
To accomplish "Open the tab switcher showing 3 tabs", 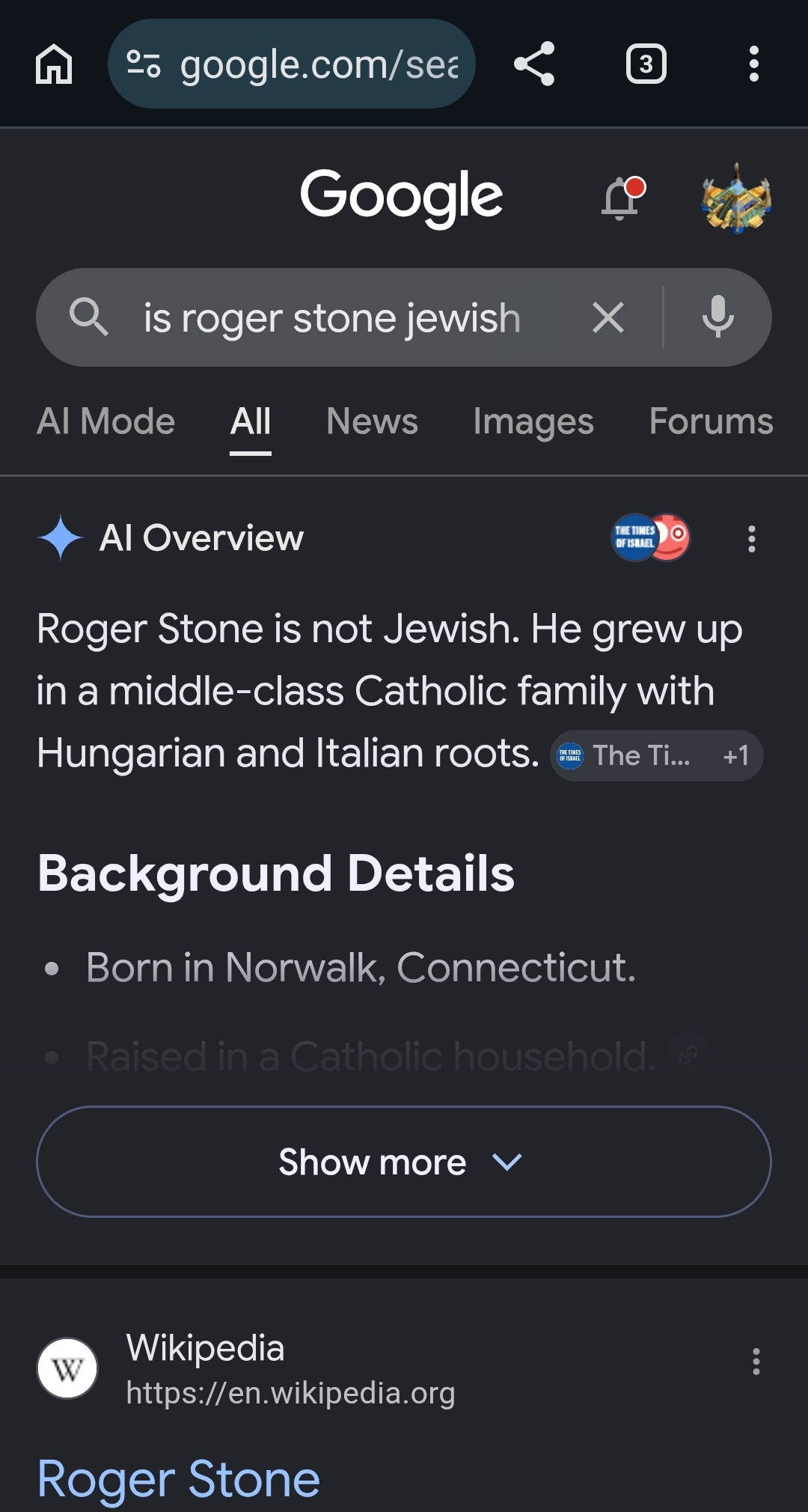I will tap(646, 64).
